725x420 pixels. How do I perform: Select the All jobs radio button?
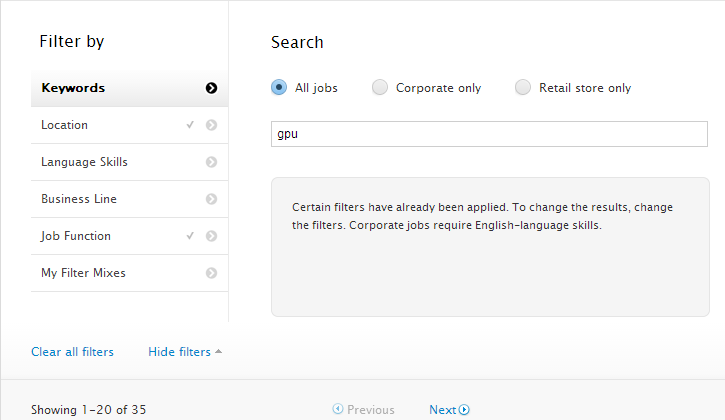(279, 88)
